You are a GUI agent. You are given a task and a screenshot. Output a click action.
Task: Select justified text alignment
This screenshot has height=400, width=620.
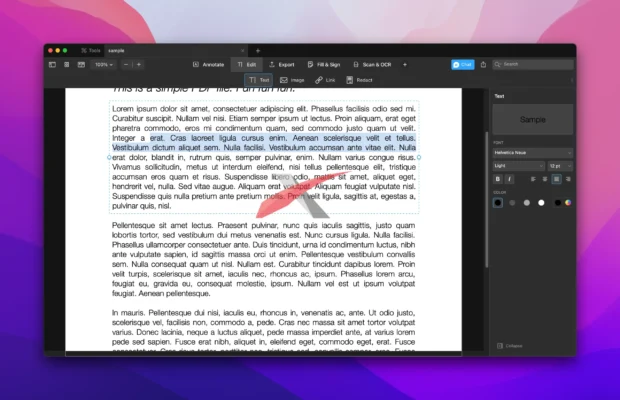click(556, 179)
